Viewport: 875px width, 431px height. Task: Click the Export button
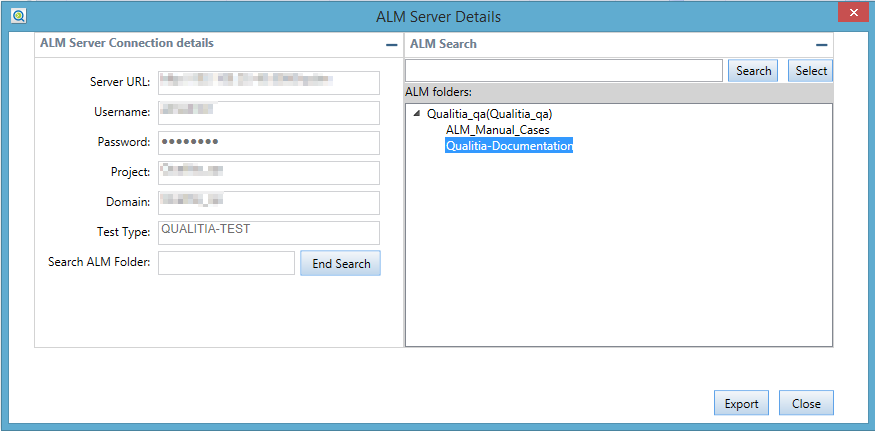pos(741,403)
